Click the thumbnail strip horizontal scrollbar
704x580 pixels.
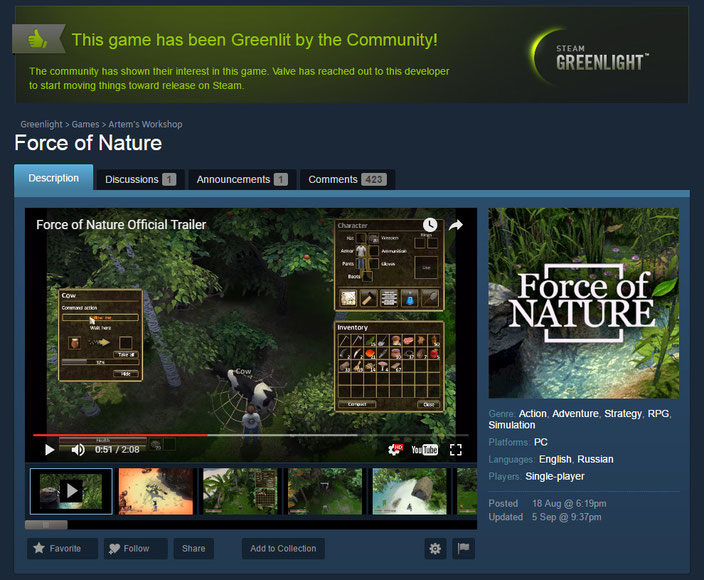coord(46,524)
